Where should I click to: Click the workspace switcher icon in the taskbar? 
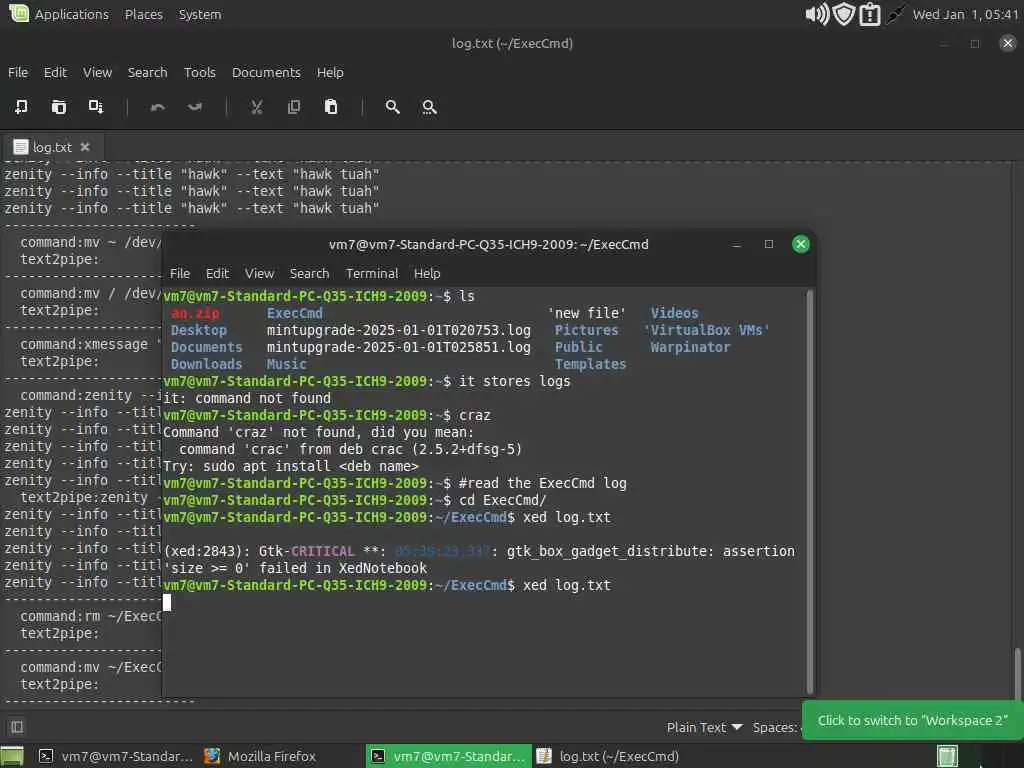tap(947, 756)
